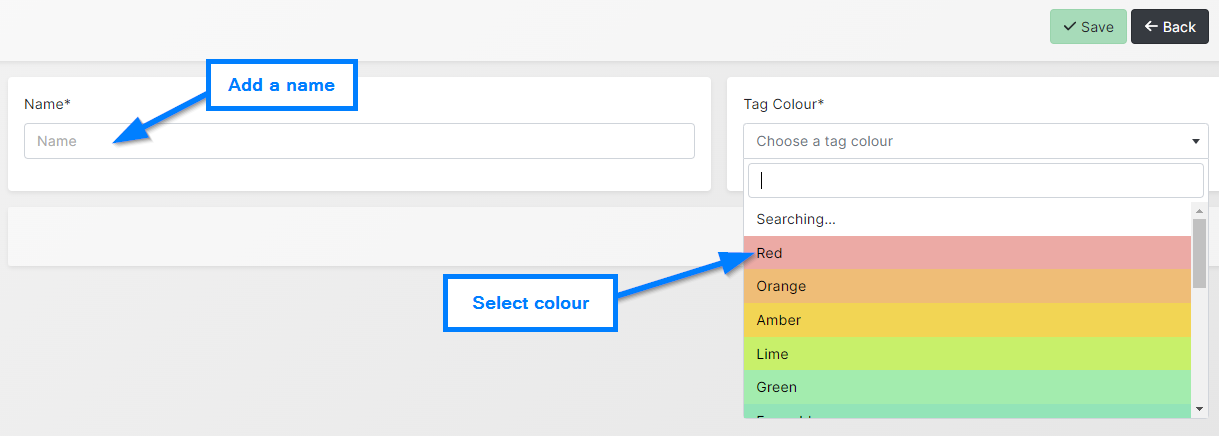This screenshot has width=1219, height=436.
Task: Click the checkmark icon on Save
Action: tap(1069, 27)
